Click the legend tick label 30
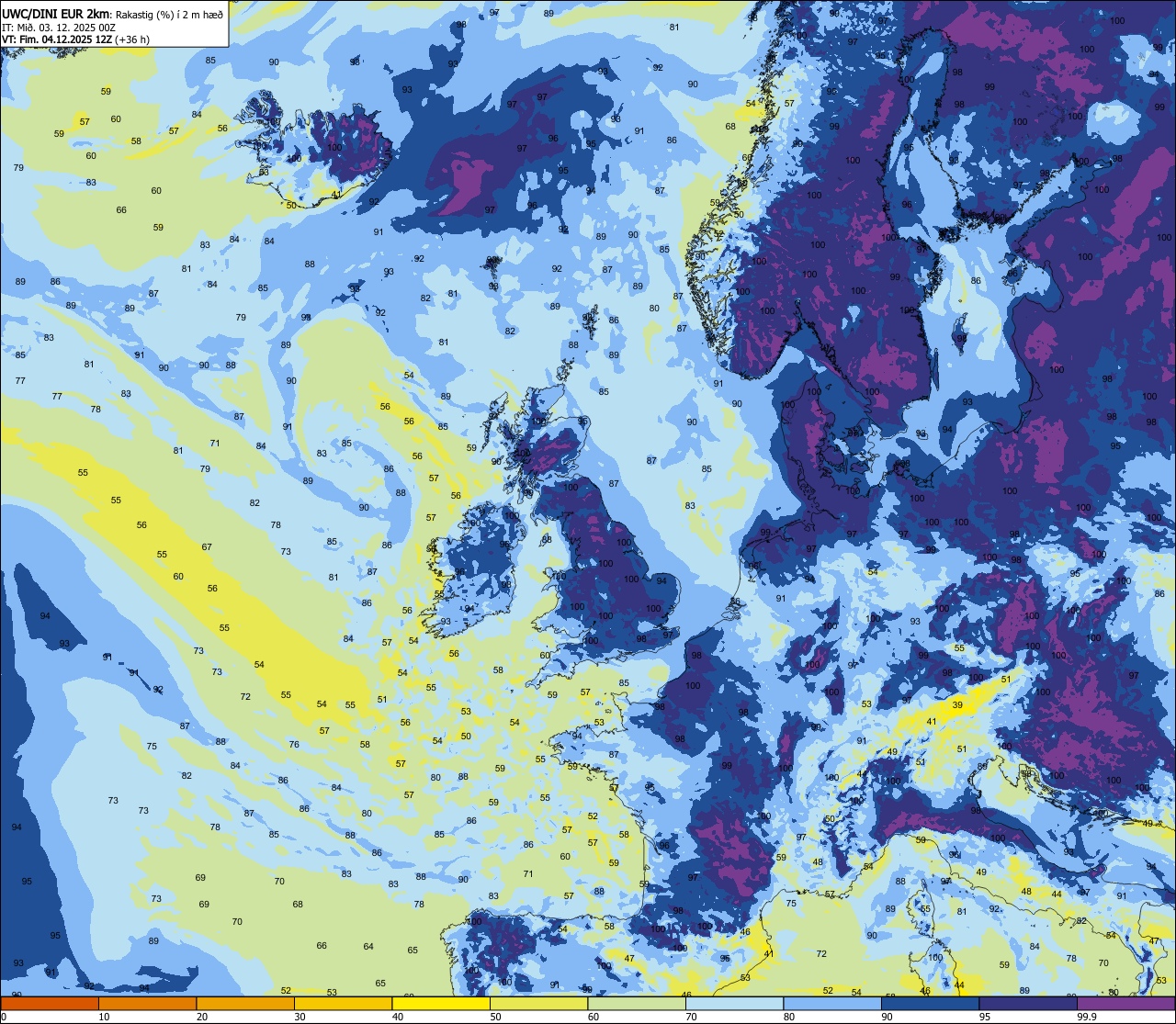The width and height of the screenshot is (1176, 1024). coord(300,1017)
